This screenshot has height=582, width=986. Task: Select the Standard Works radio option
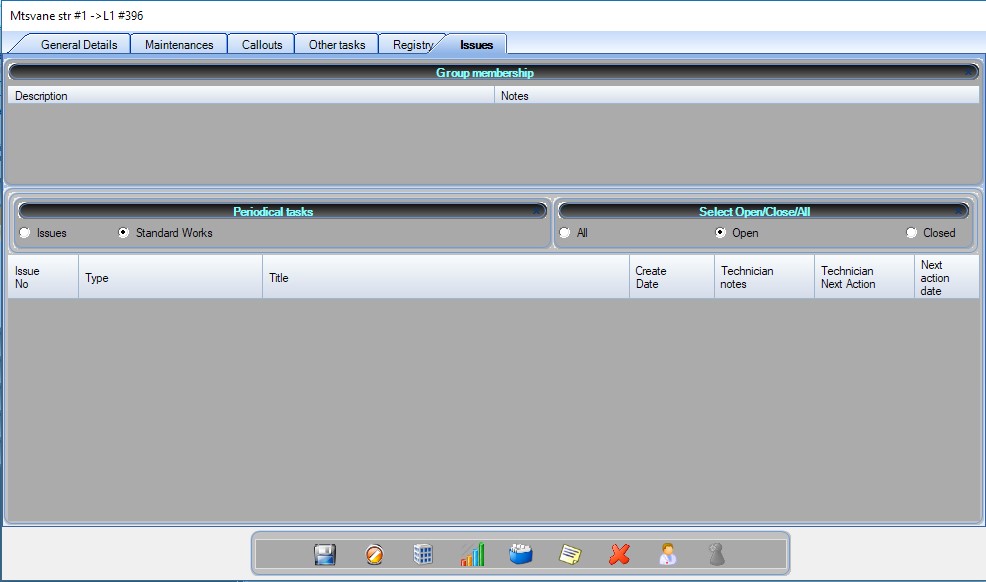click(124, 233)
